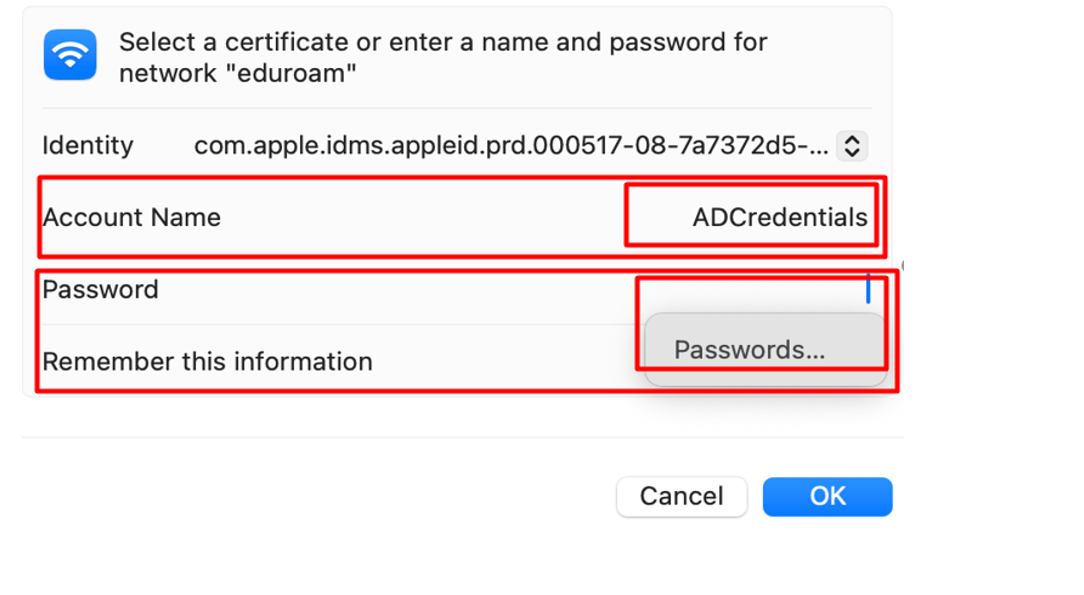The height and width of the screenshot is (595, 1084).
Task: Click the Remember this information label
Action: point(207,361)
